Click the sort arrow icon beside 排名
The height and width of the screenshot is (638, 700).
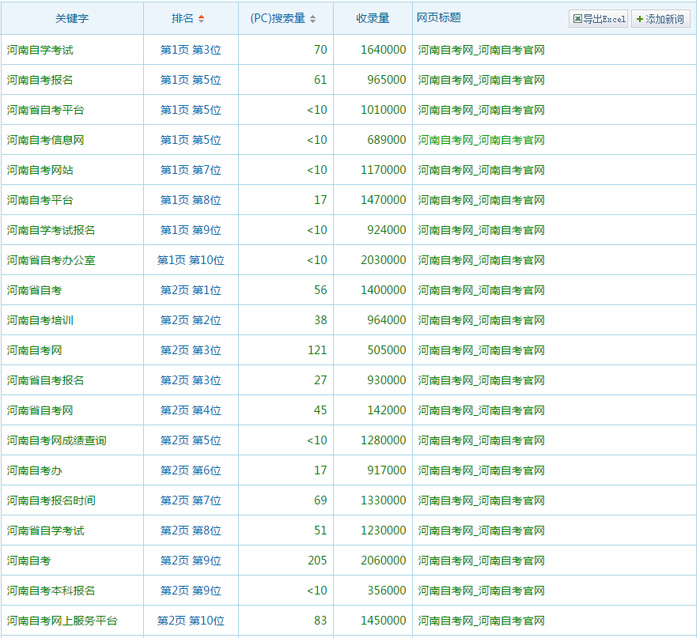click(202, 19)
